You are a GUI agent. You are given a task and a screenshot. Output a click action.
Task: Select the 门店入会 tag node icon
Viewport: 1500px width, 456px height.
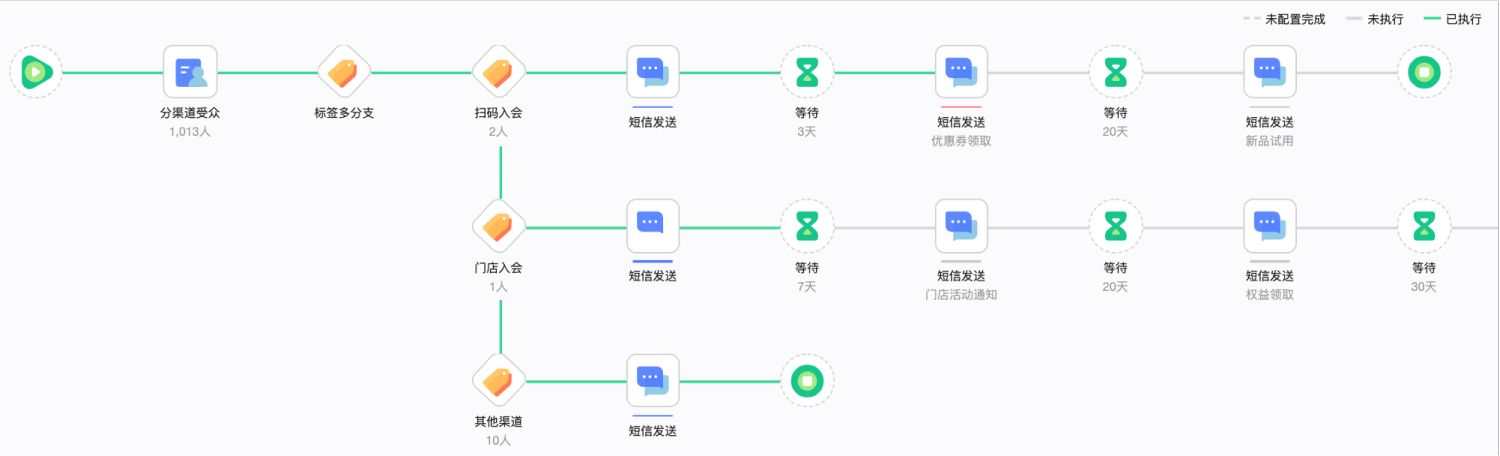pyautogui.click(x=498, y=227)
